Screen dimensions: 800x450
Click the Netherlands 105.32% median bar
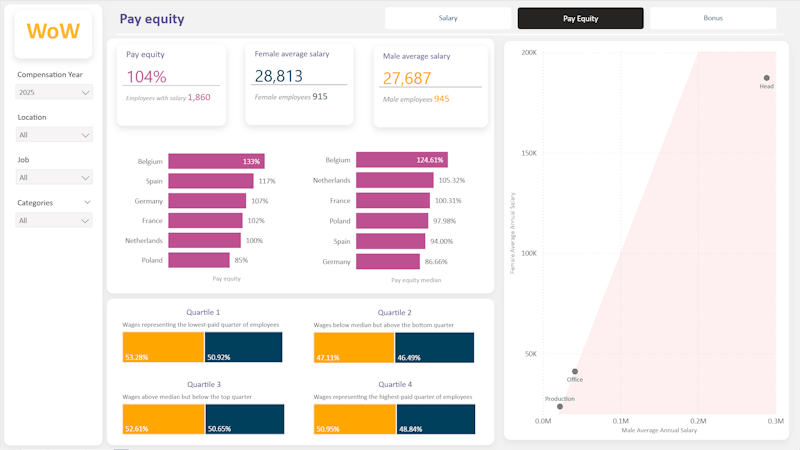(x=395, y=180)
